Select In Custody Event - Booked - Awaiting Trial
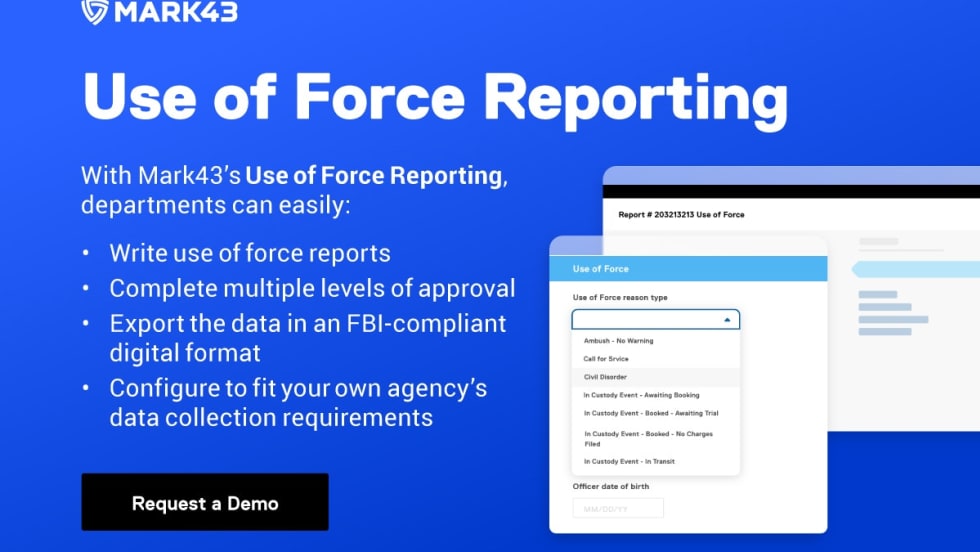 tap(650, 413)
